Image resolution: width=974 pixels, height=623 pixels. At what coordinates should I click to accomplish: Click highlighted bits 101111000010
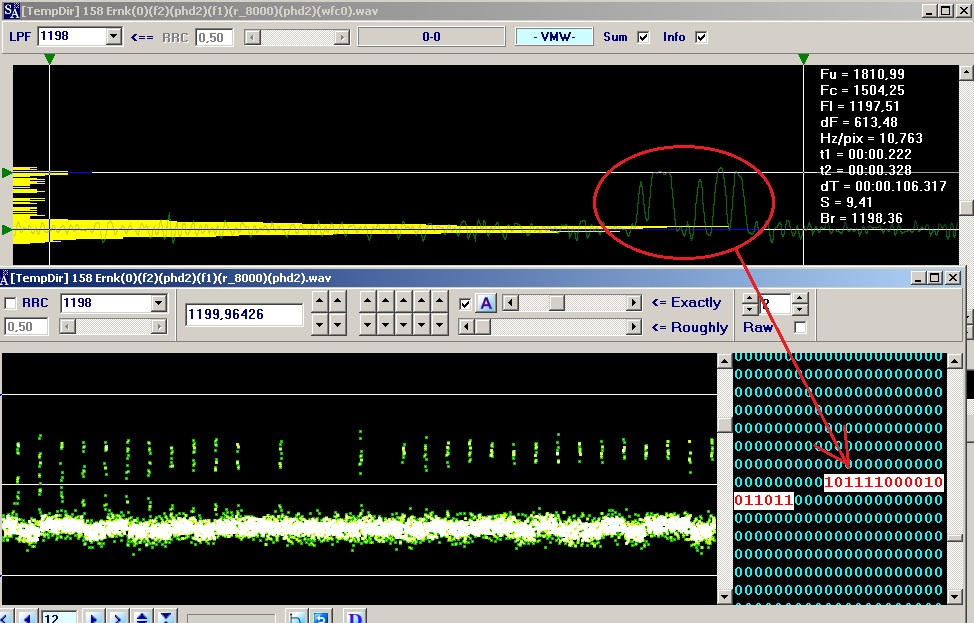tap(883, 483)
